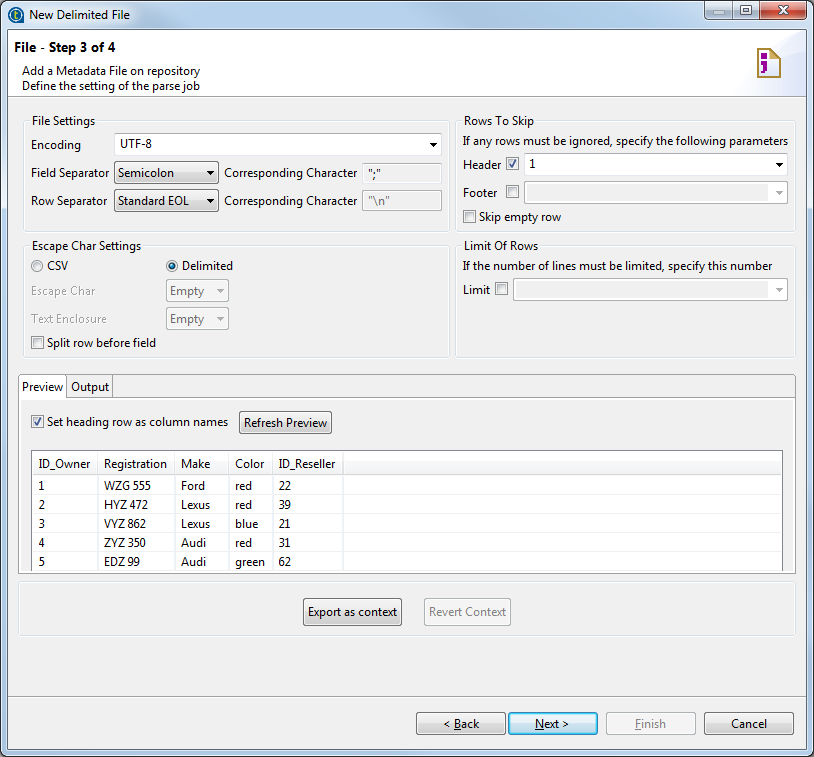Expand the Field Separator Semicolon dropdown
This screenshot has width=814, height=757.
coord(210,173)
